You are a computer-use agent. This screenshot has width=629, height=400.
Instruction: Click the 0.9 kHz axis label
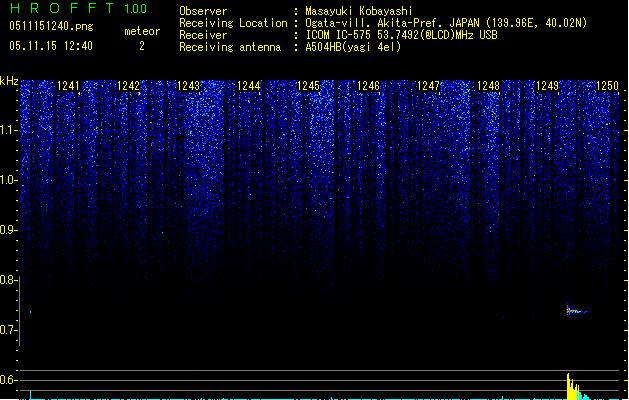pos(8,230)
